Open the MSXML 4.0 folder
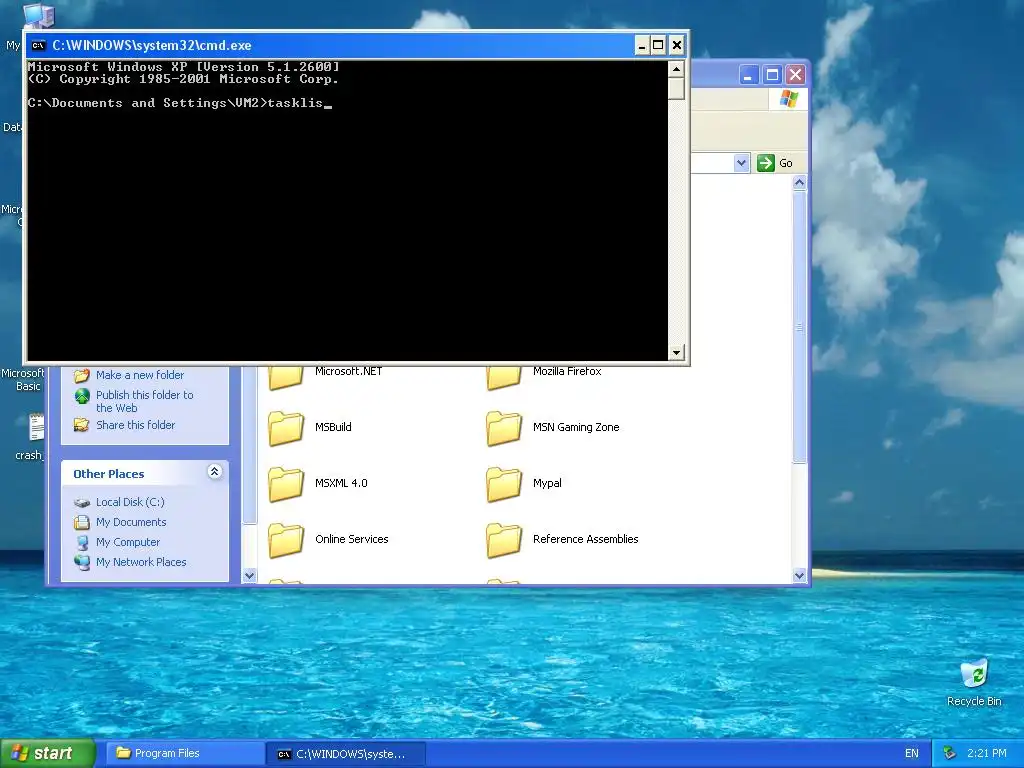Screen dimensions: 1024x768 (286, 485)
